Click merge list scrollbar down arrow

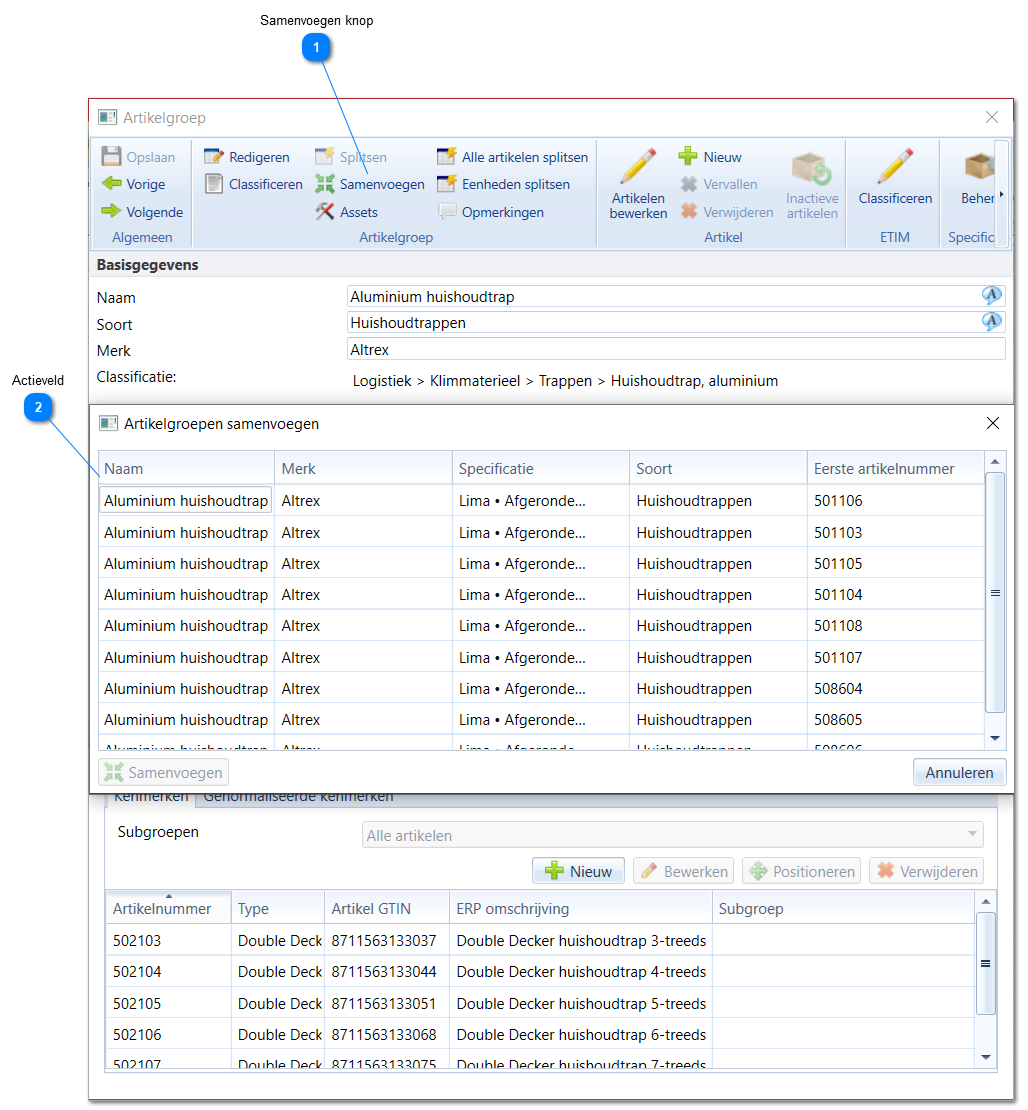(x=995, y=738)
